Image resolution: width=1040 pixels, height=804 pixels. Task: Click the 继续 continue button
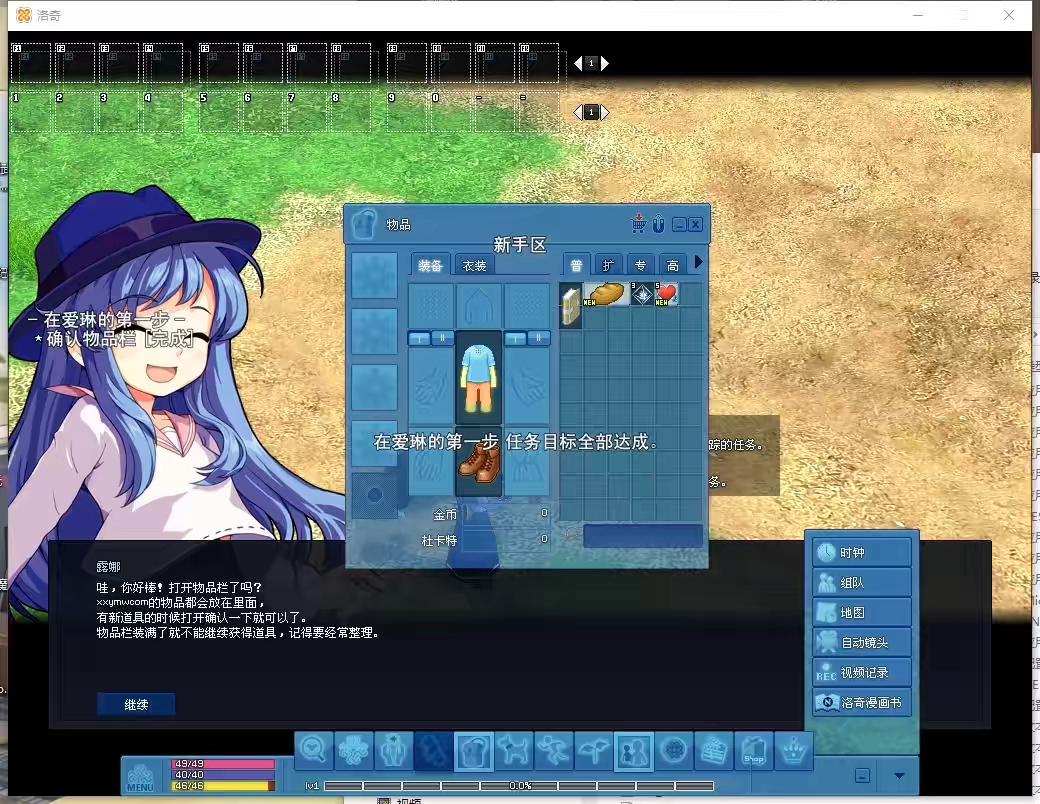[136, 704]
